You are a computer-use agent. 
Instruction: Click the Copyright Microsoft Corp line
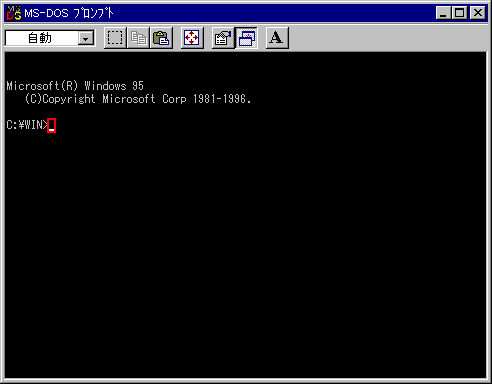coord(138,99)
